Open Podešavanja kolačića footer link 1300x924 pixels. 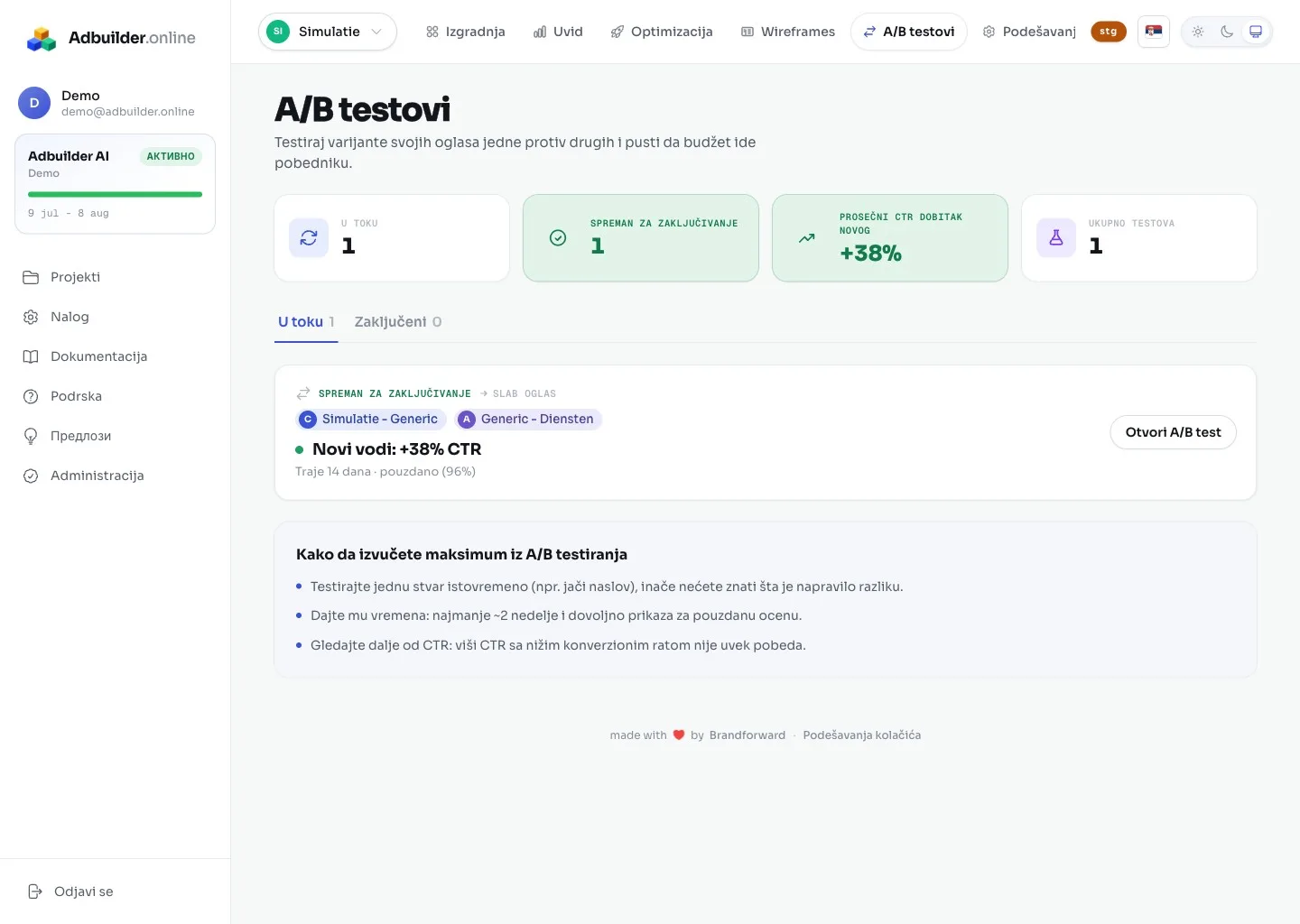862,735
